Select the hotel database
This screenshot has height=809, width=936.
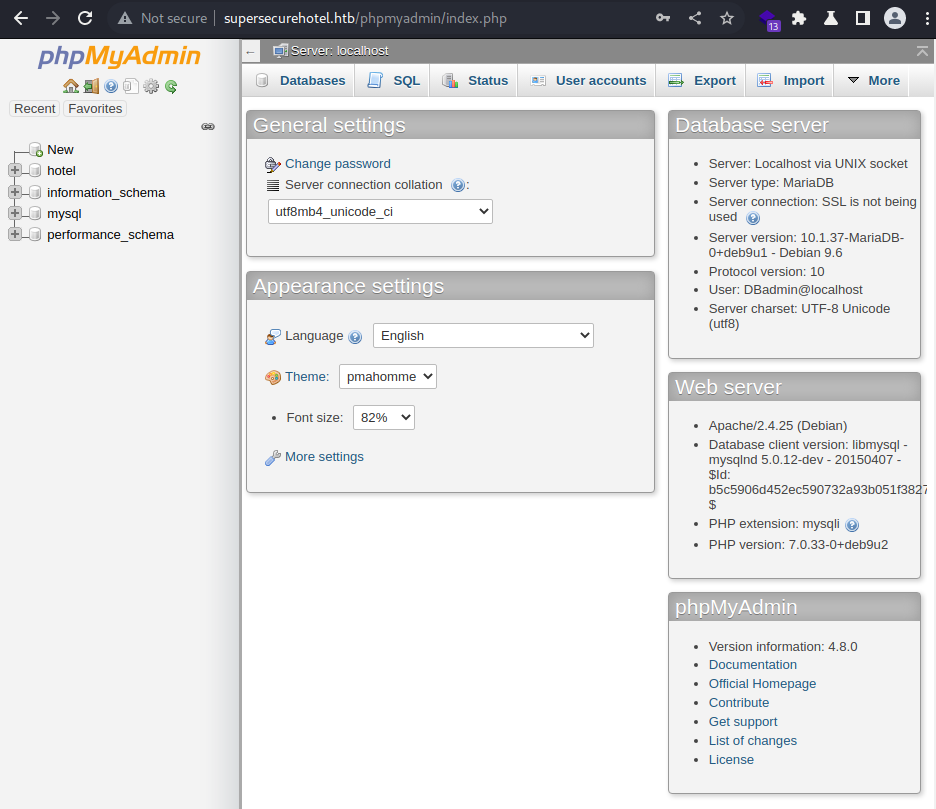click(61, 171)
